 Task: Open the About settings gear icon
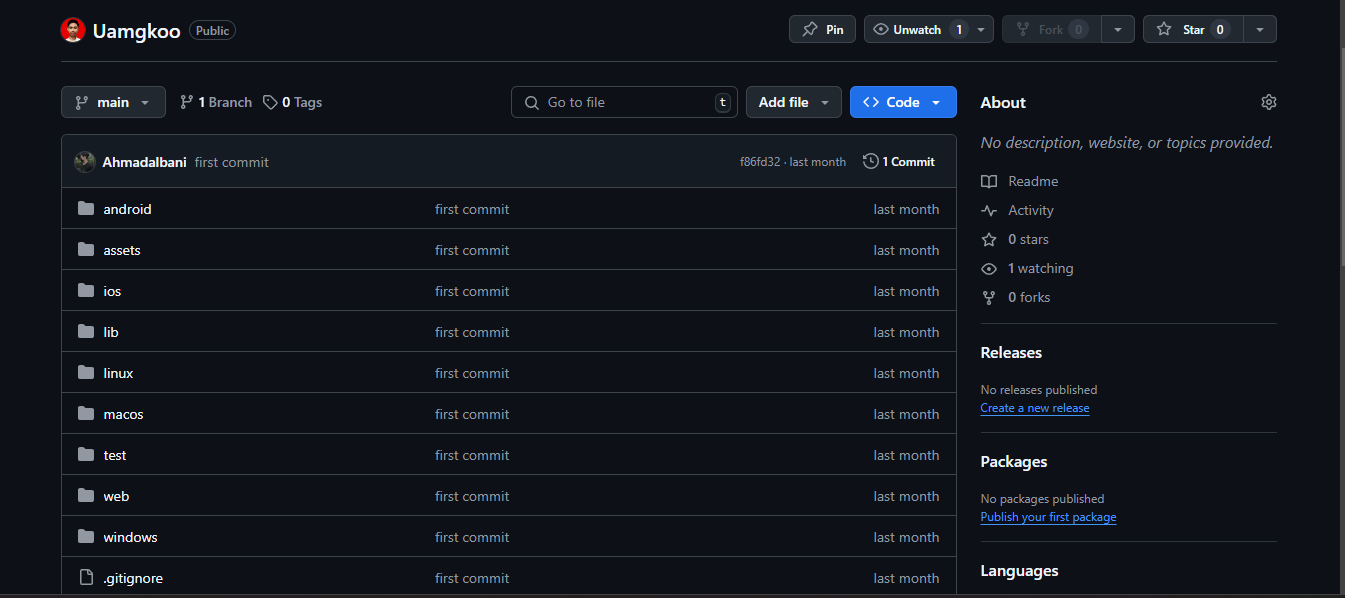point(1268,102)
